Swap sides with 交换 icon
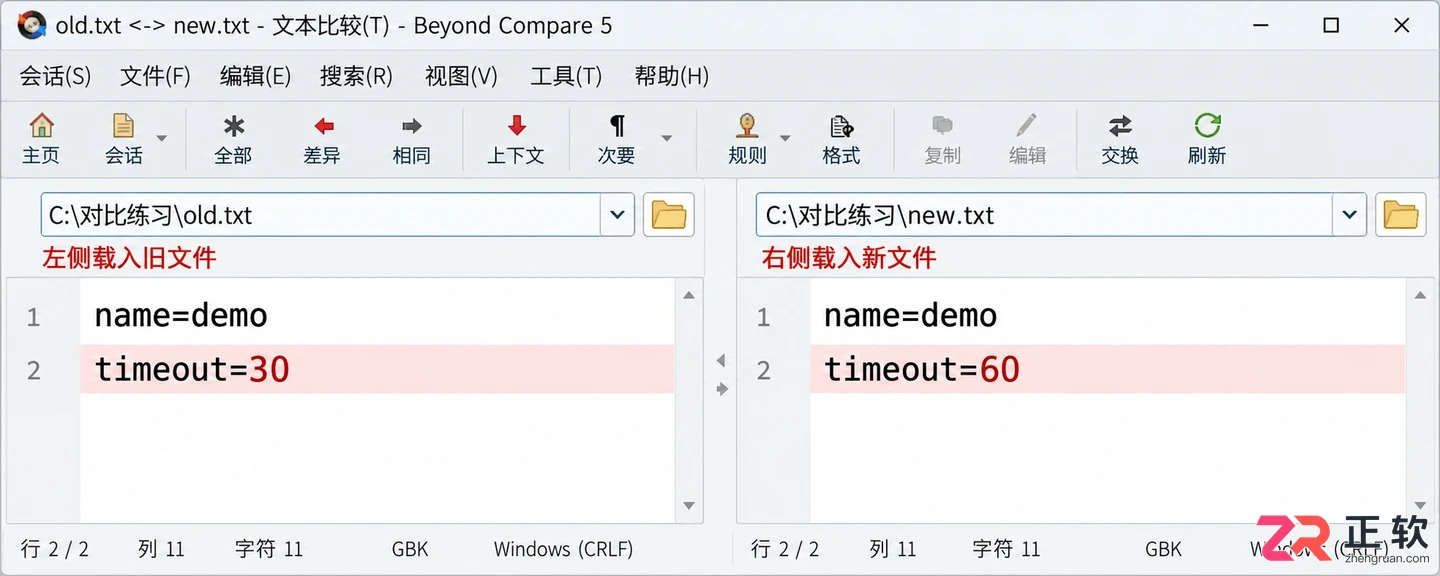 point(1120,138)
